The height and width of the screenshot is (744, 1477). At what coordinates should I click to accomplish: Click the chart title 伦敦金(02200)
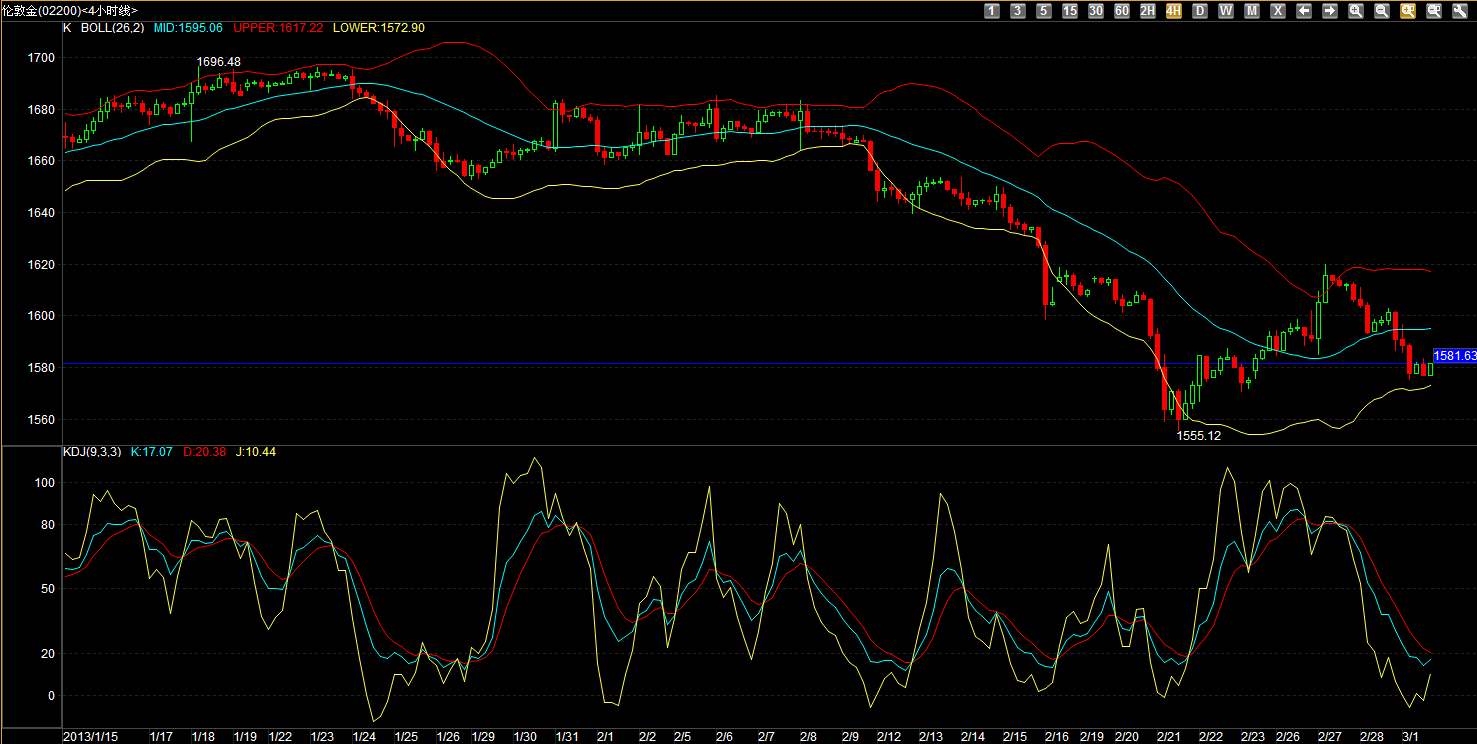click(41, 10)
